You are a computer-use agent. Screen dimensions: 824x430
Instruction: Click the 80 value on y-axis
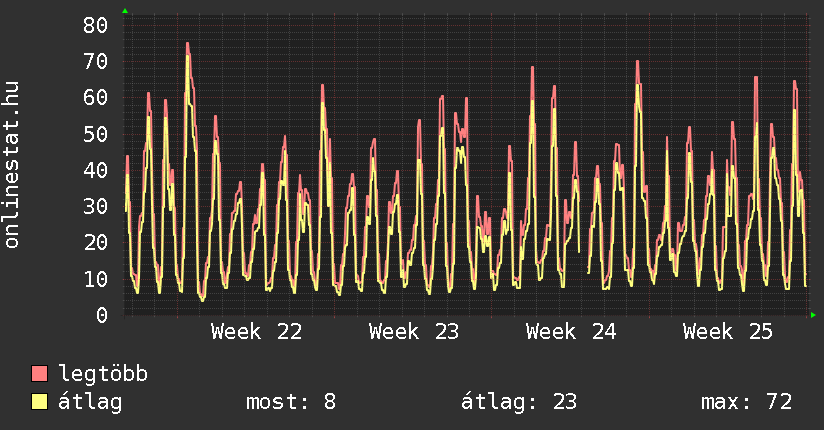point(95,25)
